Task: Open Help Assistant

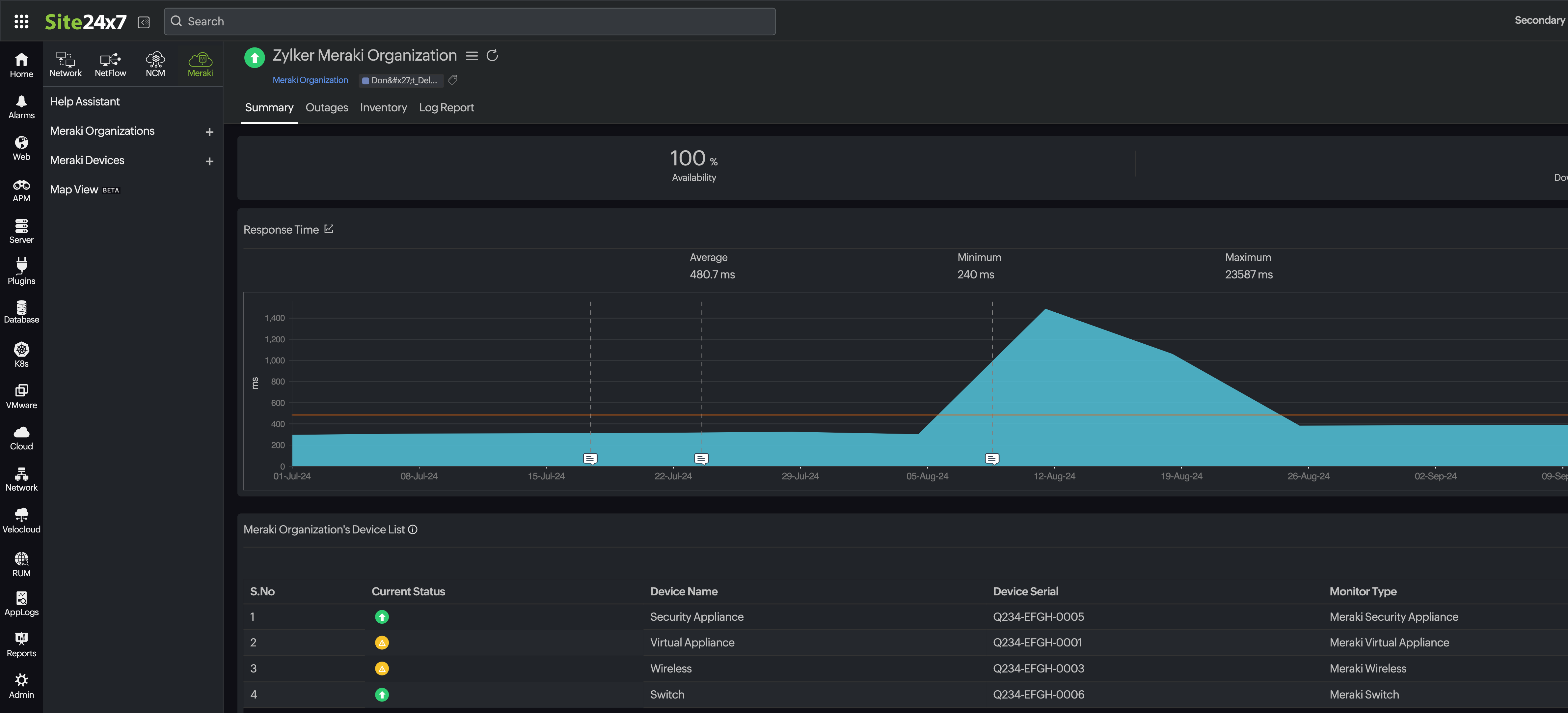Action: tap(85, 101)
